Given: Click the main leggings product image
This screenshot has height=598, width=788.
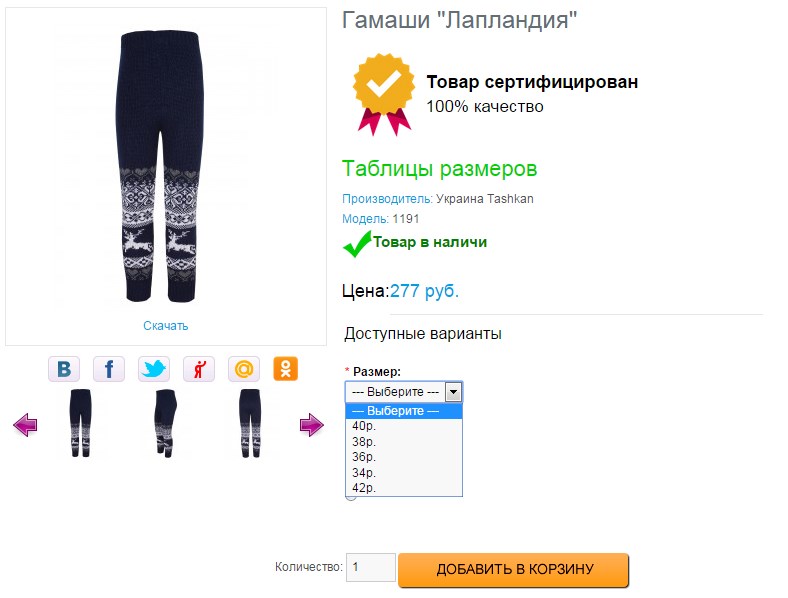Looking at the screenshot, I should point(160,167).
